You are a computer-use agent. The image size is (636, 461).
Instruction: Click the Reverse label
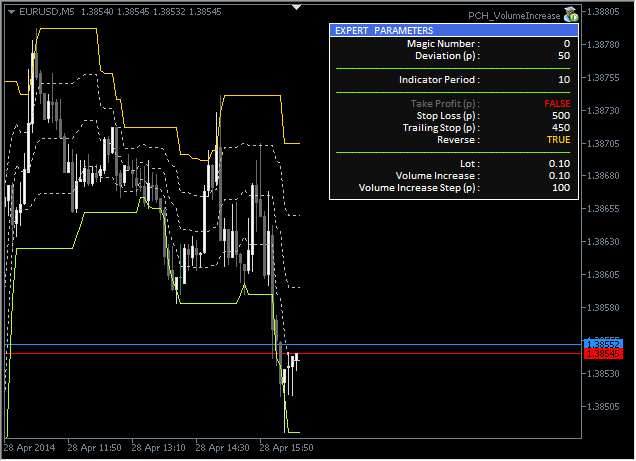pyautogui.click(x=458, y=140)
